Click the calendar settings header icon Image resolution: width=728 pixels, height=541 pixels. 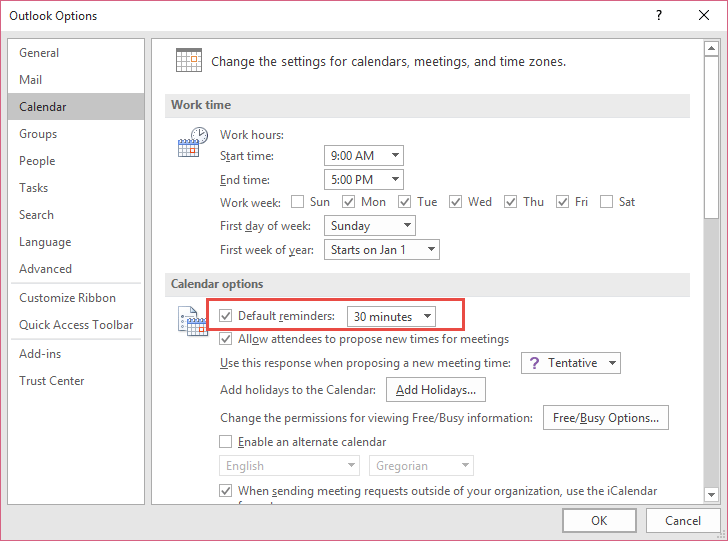[x=188, y=60]
